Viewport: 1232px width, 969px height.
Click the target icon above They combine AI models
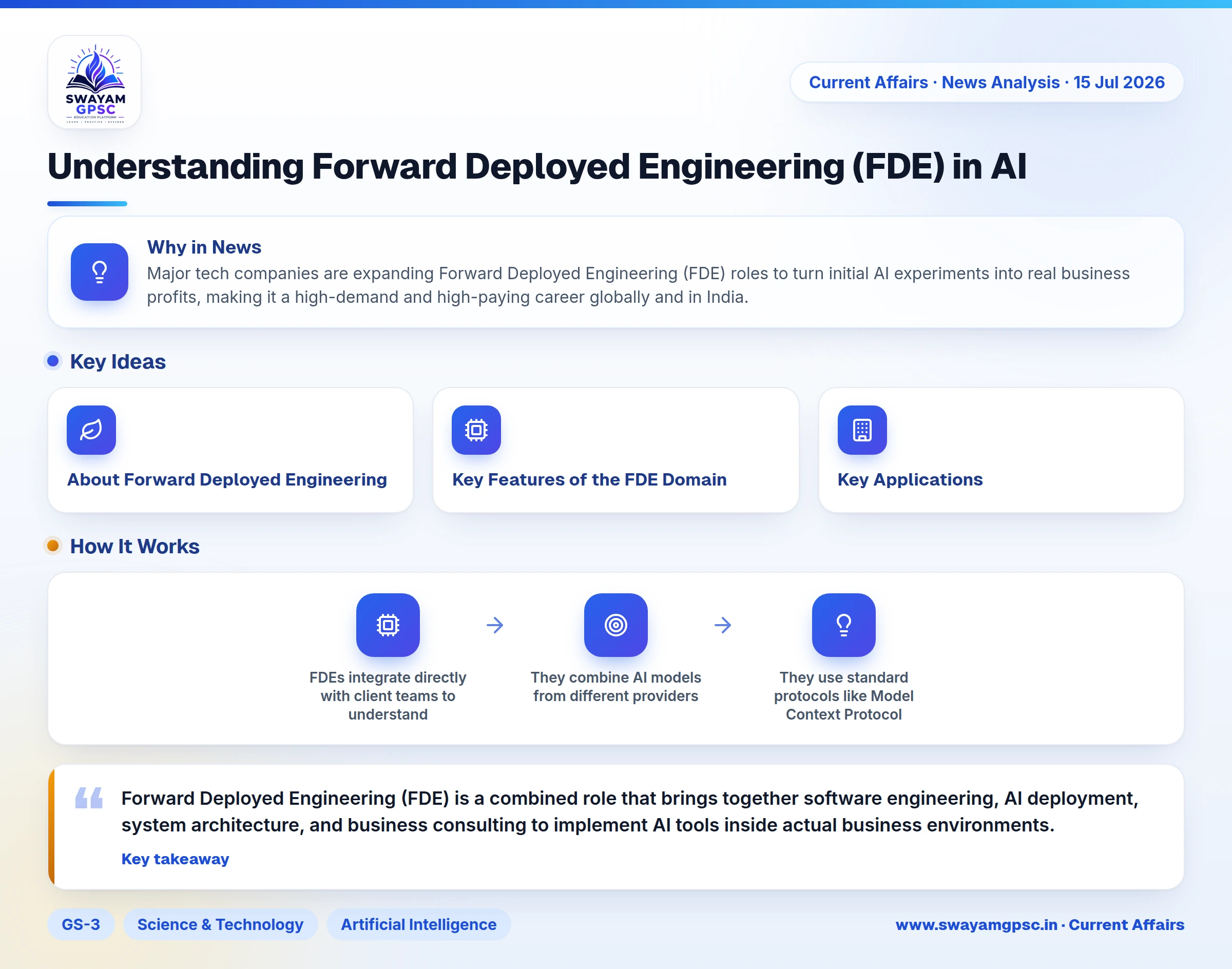point(615,625)
